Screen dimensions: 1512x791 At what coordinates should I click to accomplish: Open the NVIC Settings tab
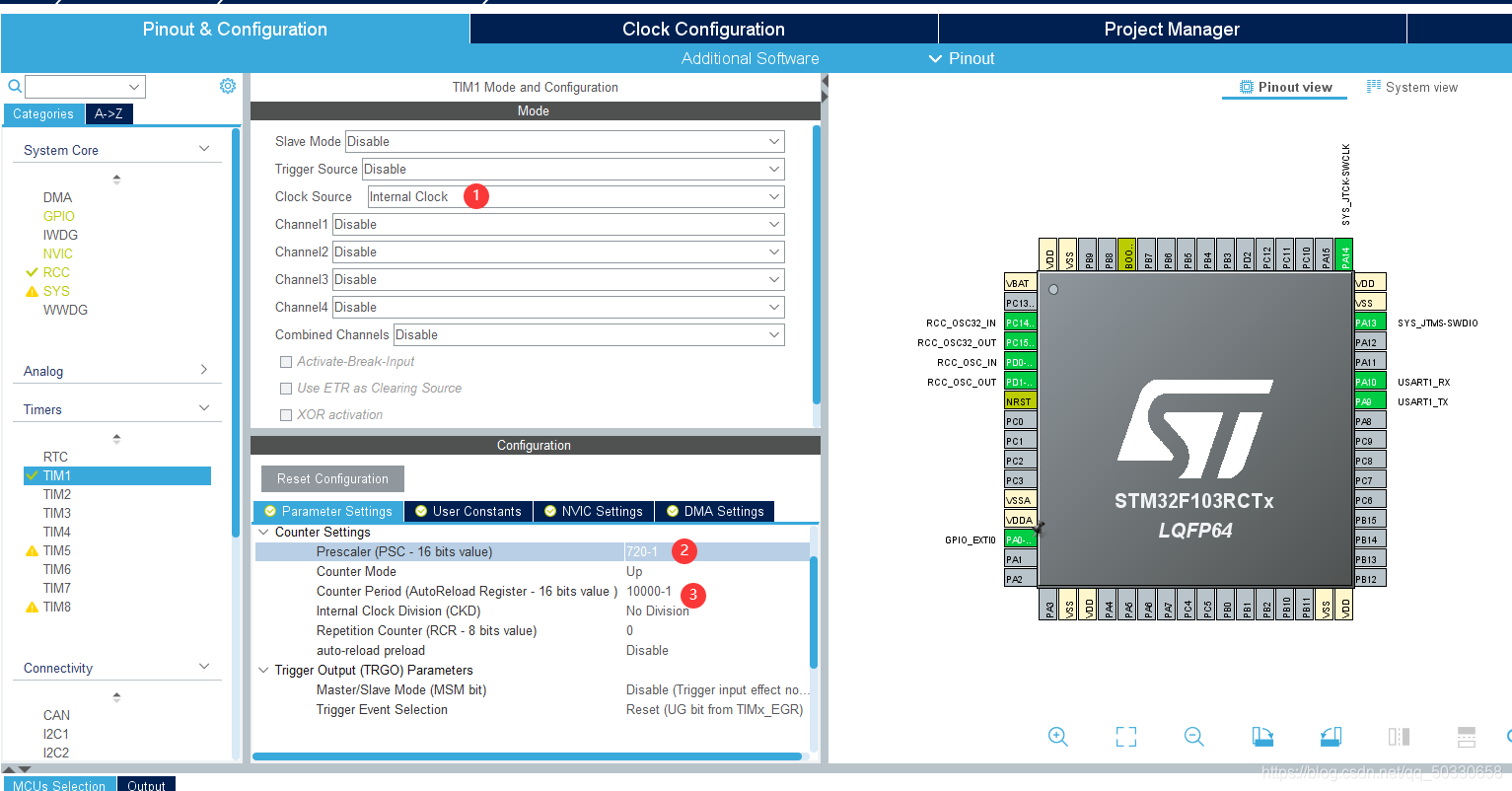tap(594, 511)
